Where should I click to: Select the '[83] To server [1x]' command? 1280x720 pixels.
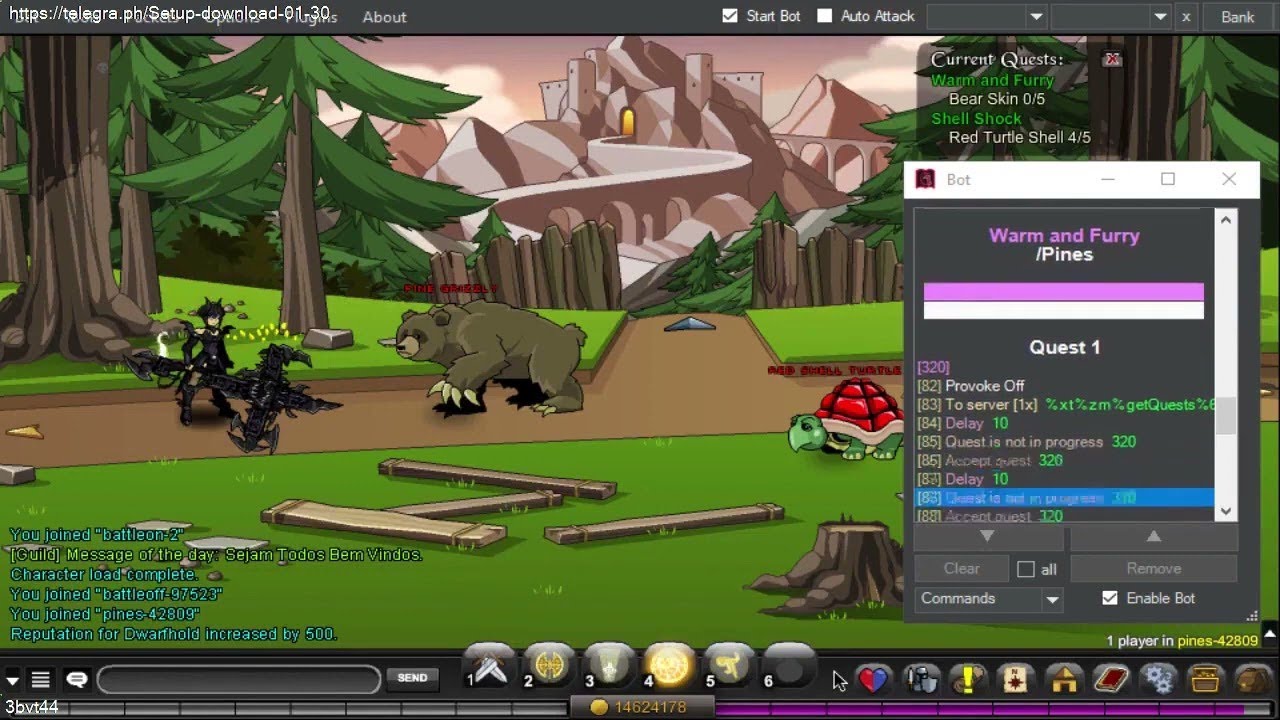click(x=1065, y=405)
